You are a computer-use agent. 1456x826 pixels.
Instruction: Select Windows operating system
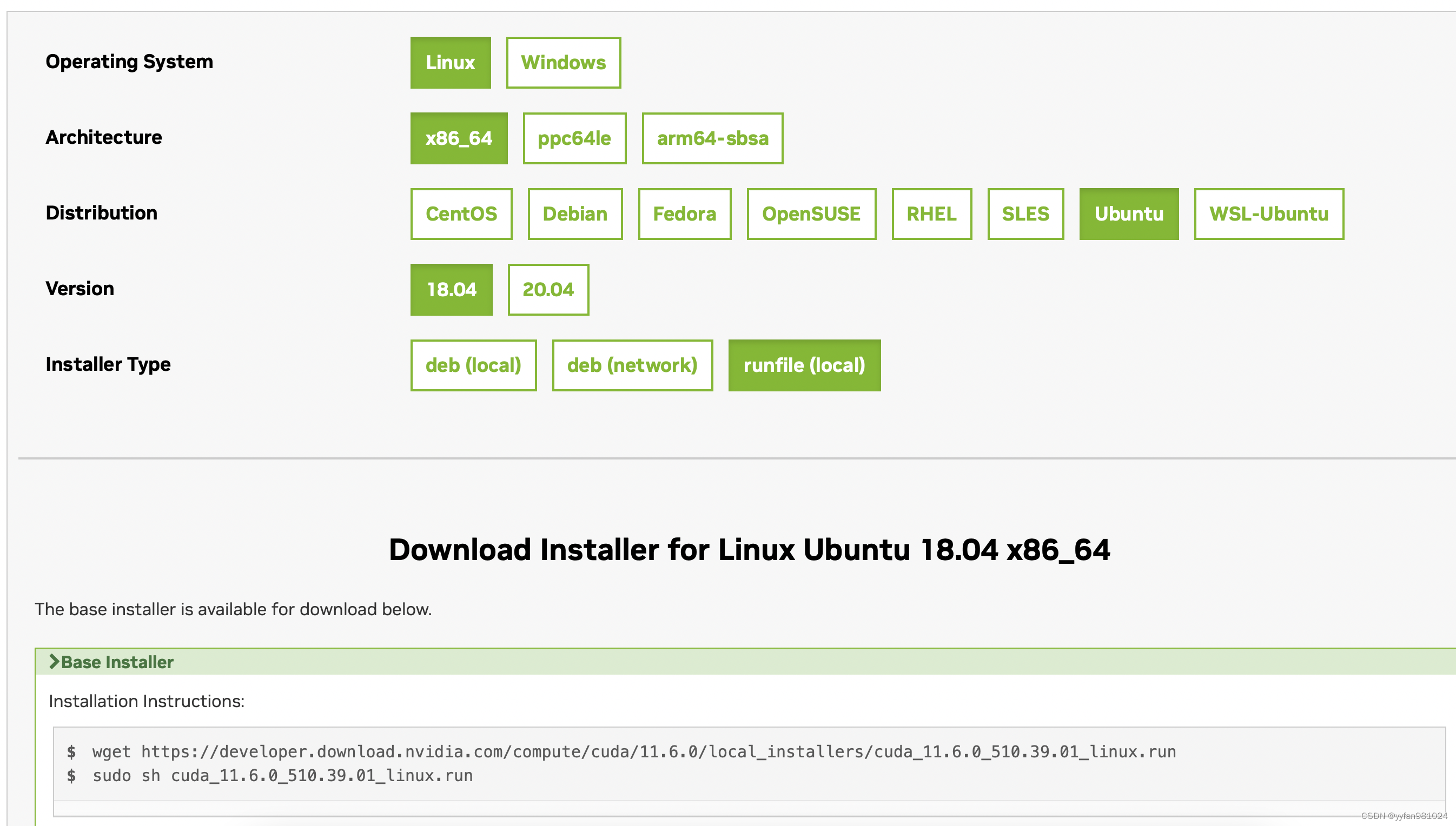[564, 62]
